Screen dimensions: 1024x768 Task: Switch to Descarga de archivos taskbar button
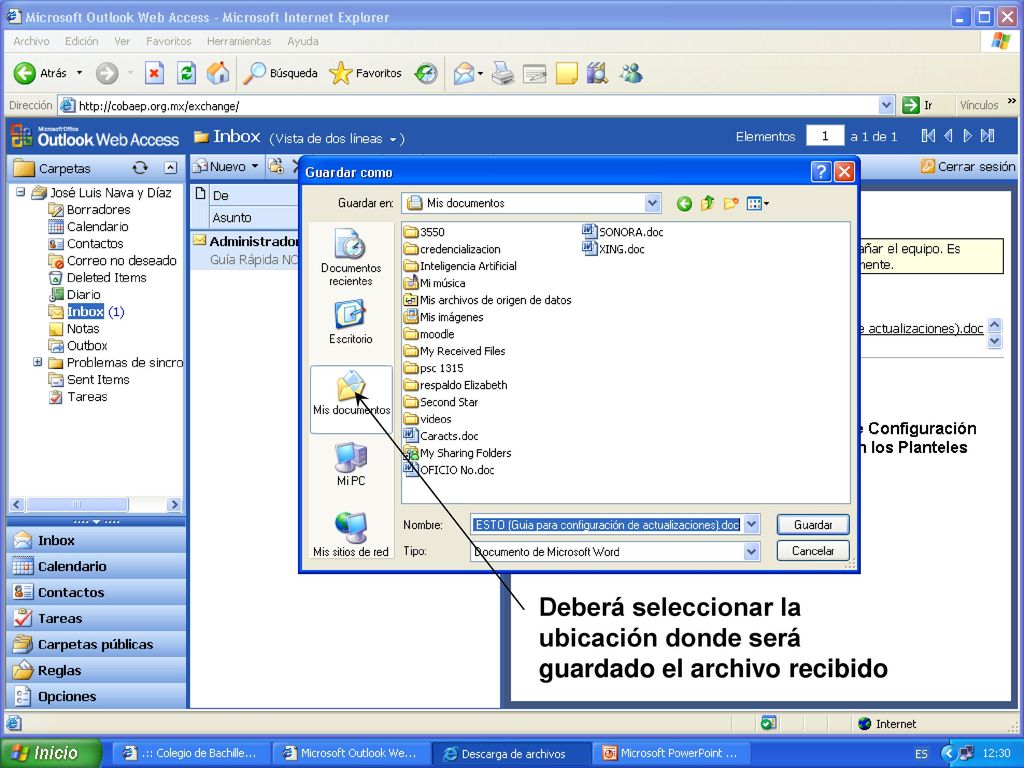pos(512,754)
